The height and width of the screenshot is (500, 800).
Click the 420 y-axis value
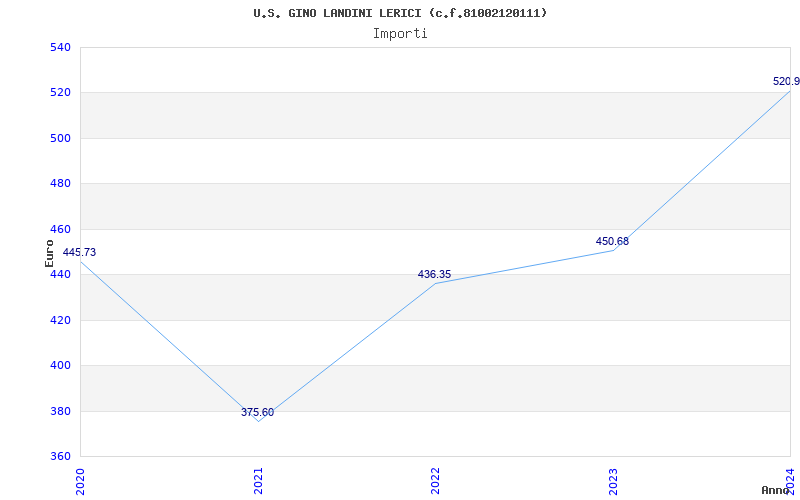click(x=60, y=320)
